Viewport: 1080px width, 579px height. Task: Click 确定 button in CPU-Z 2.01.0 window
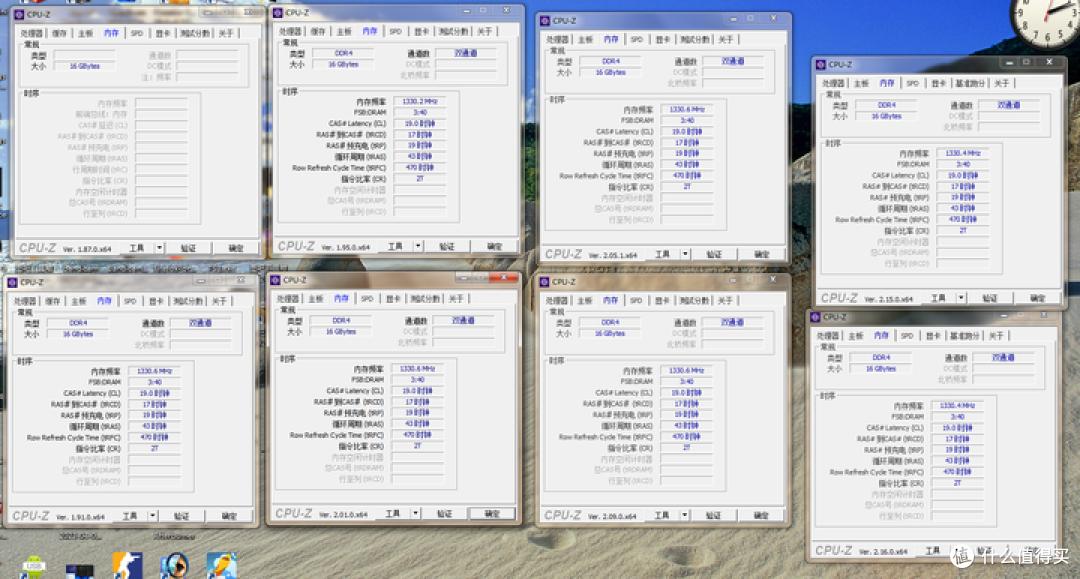tap(492, 514)
